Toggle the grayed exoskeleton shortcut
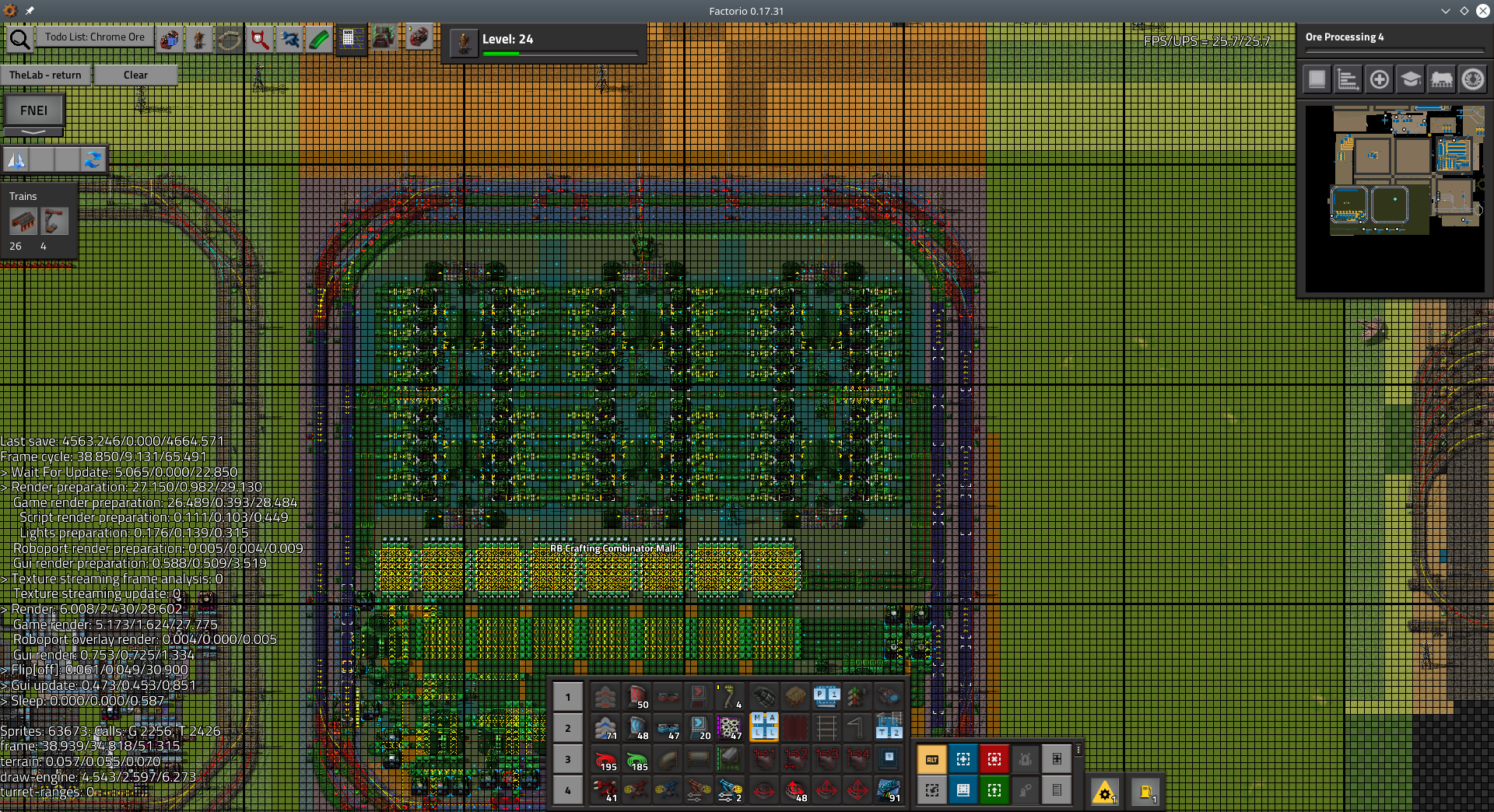The image size is (1494, 812). (1026, 790)
